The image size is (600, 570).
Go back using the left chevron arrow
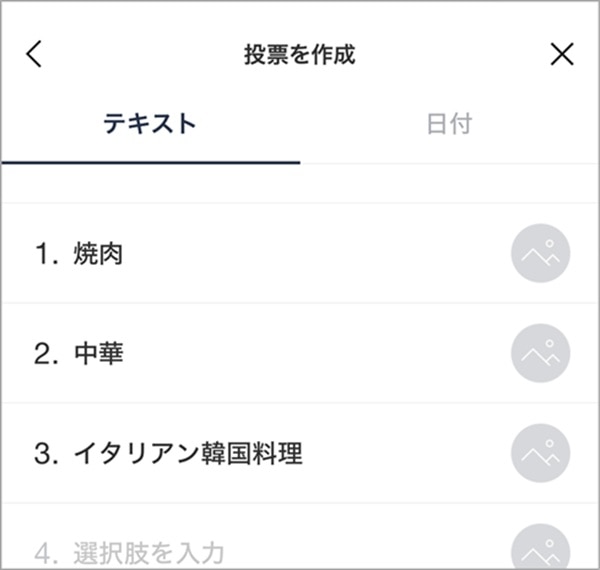click(x=34, y=54)
